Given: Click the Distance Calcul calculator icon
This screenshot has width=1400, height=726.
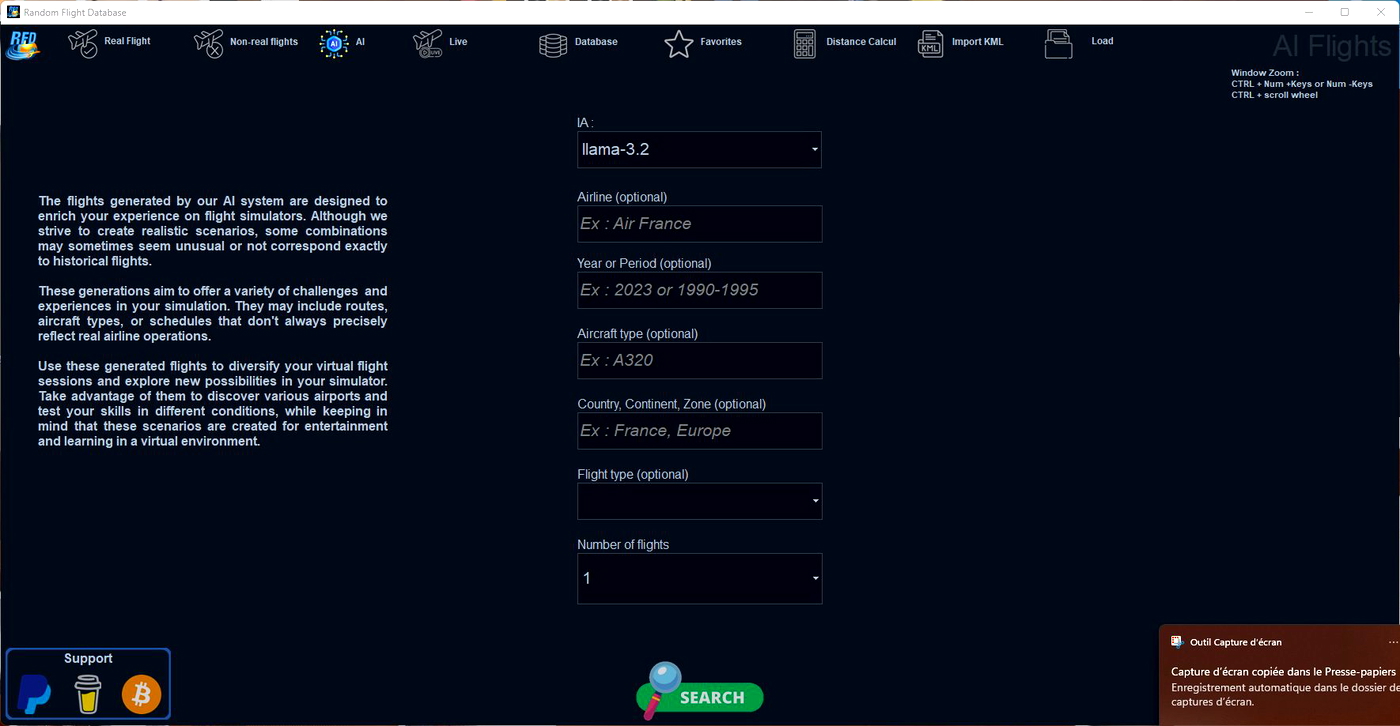Looking at the screenshot, I should [x=805, y=43].
